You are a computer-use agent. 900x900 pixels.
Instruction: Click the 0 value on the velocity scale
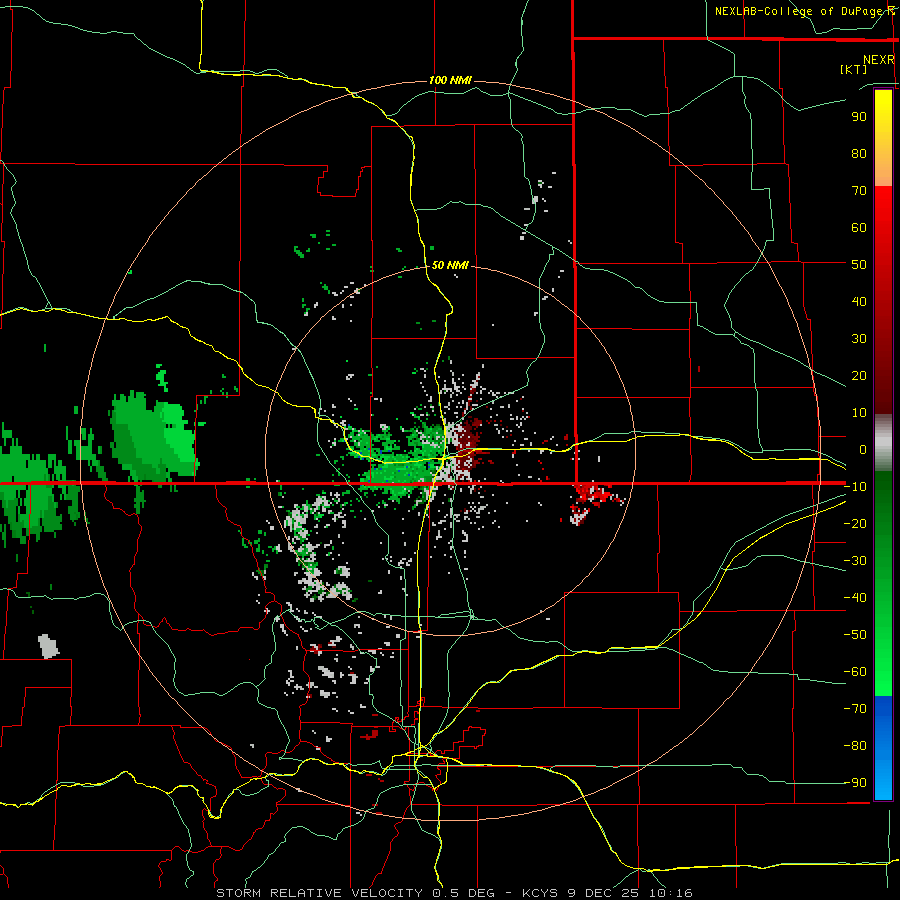(x=863, y=449)
